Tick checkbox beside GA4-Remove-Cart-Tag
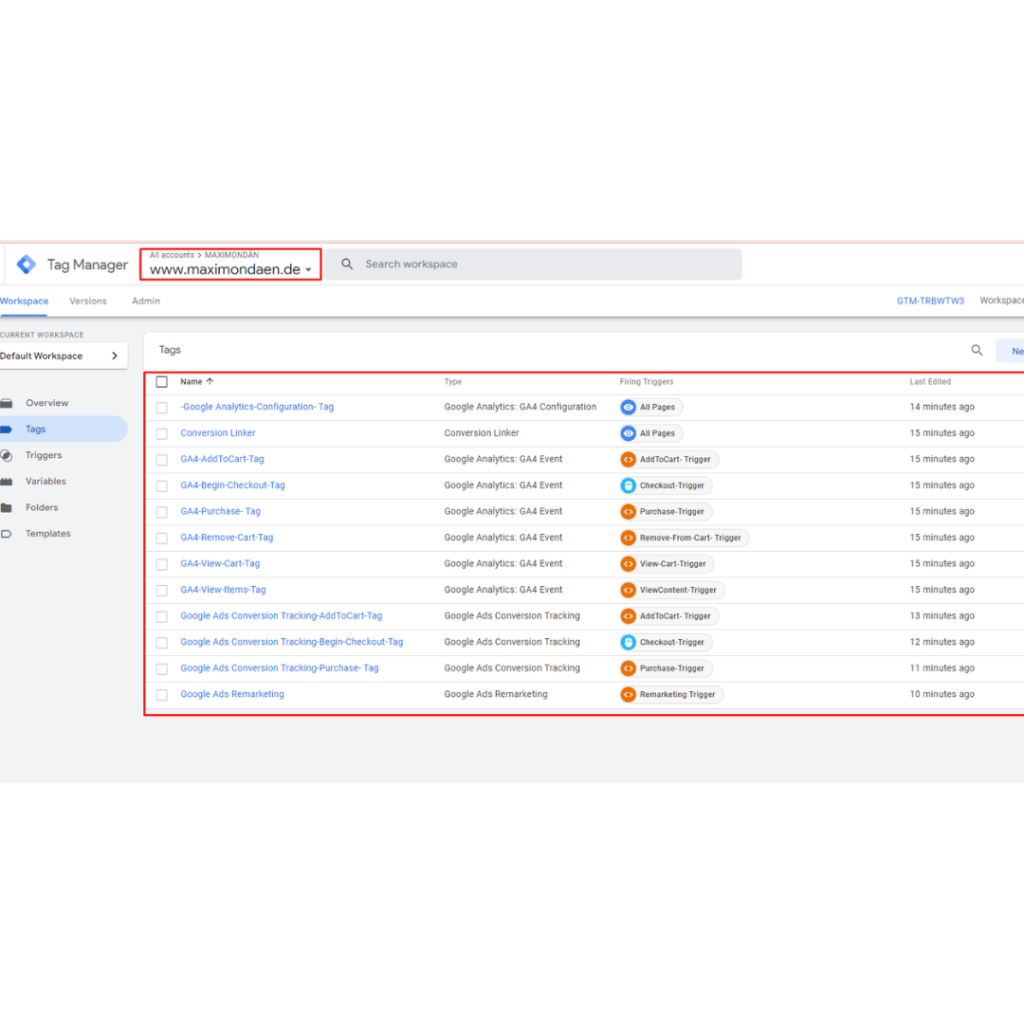This screenshot has width=1024, height=1024. pos(162,538)
